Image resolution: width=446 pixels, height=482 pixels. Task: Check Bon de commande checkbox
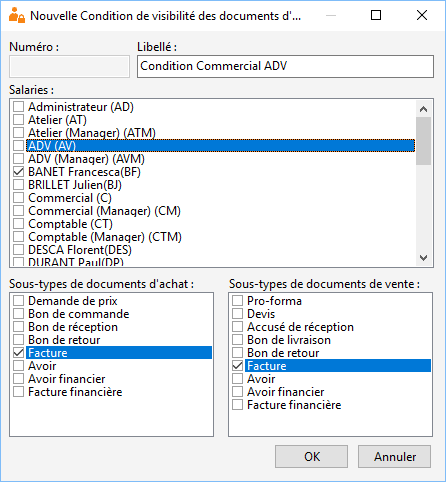point(19,314)
